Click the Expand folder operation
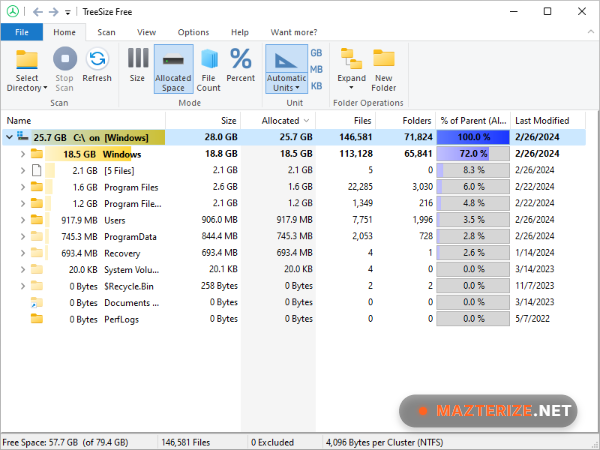This screenshot has width=600, height=450. pos(351,70)
